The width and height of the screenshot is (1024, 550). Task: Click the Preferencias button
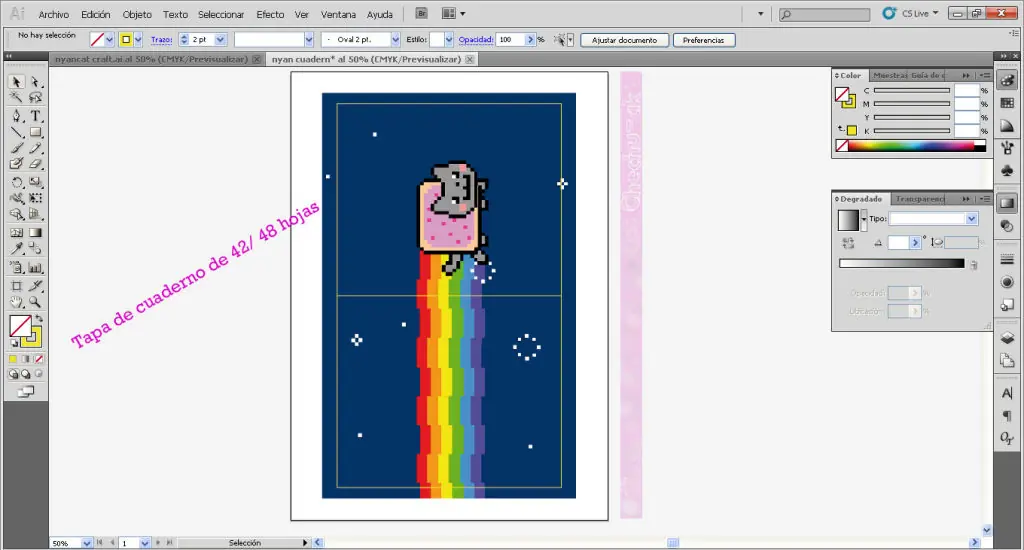click(x=703, y=40)
